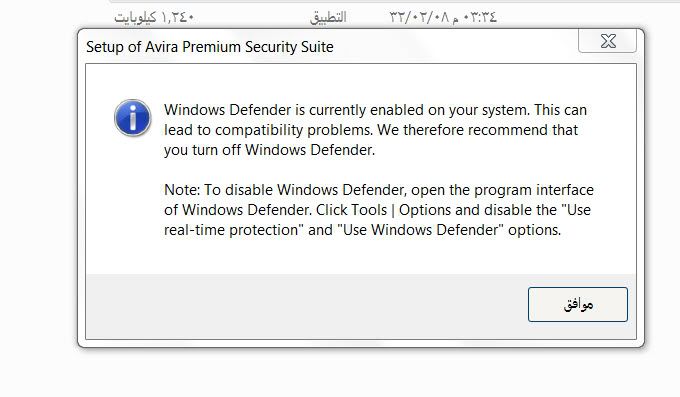Click 'We therefore recommend that' phrase
680x397 pixels.
pos(477,130)
